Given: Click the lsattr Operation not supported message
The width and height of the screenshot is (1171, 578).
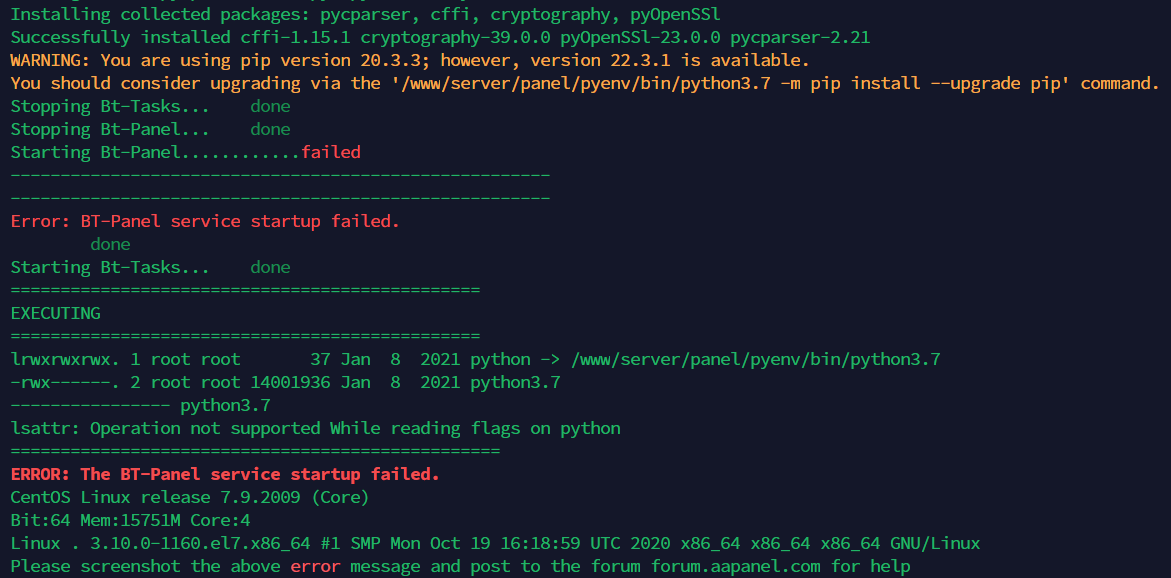Looking at the screenshot, I should (x=315, y=428).
